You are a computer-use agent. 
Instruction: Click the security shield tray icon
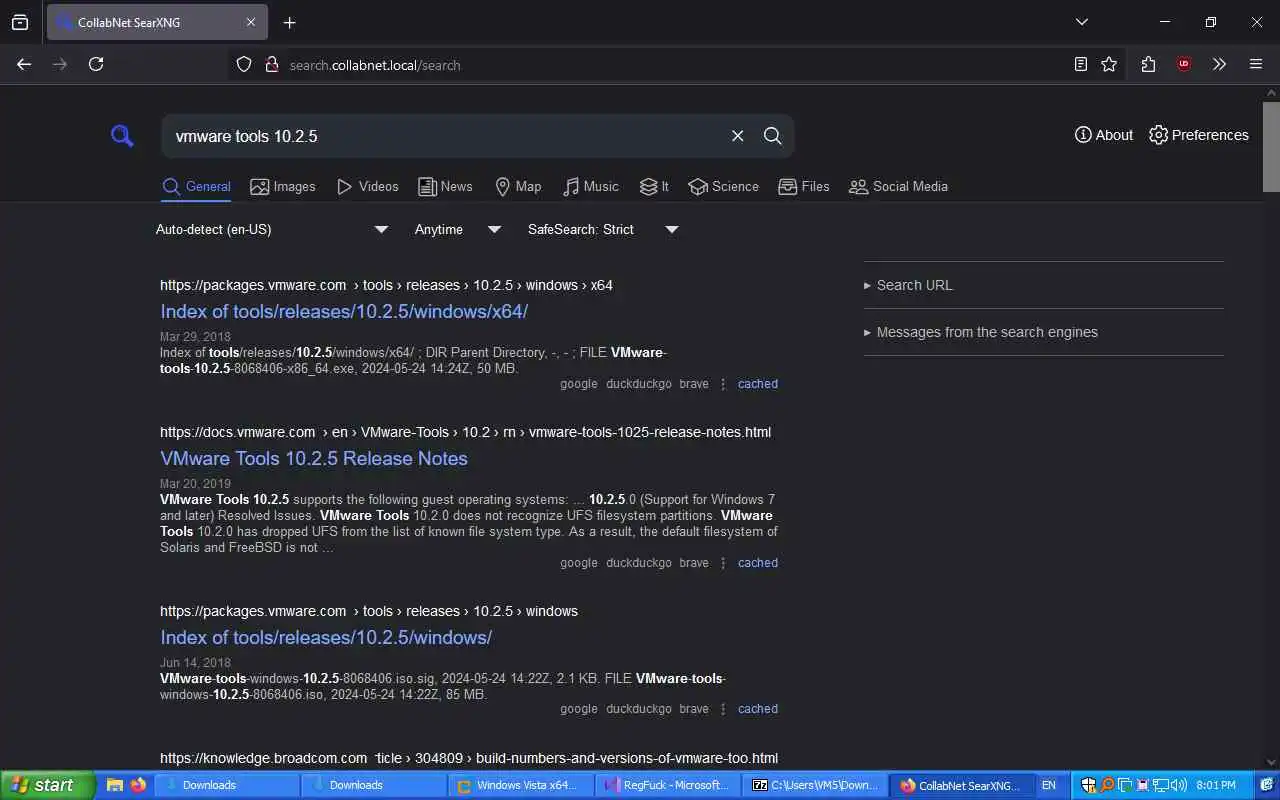click(1089, 785)
